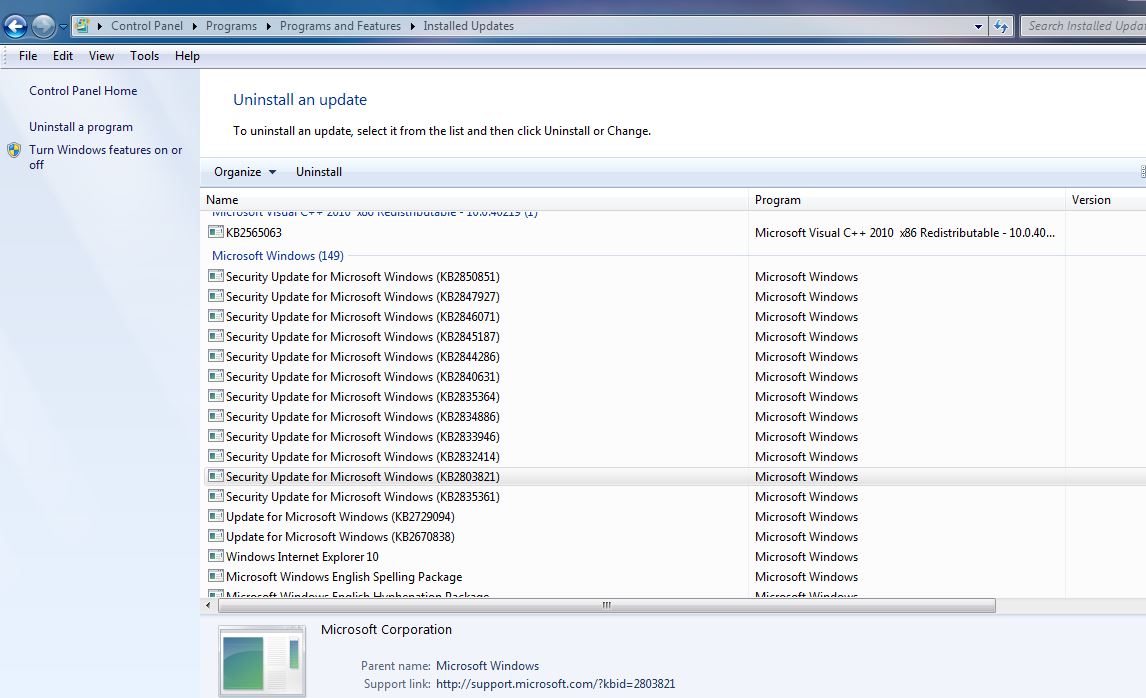Open the support link for kbid=2803821
The height and width of the screenshot is (698, 1146).
tap(555, 684)
